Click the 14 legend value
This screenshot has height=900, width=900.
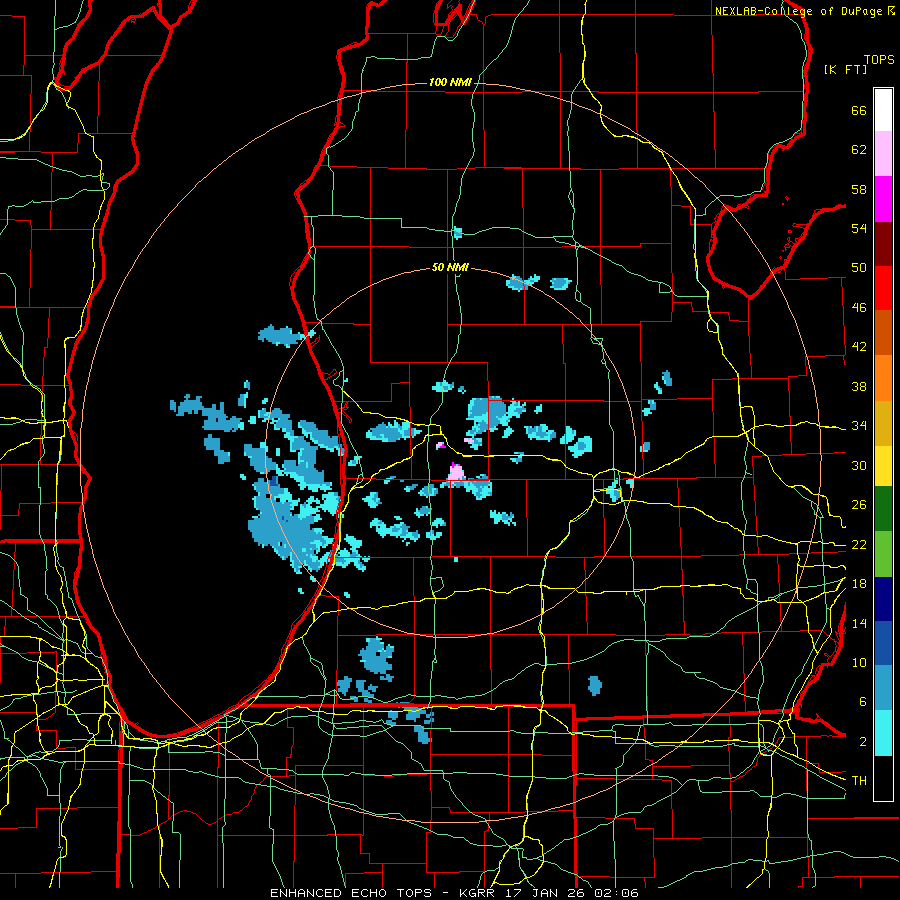coord(859,623)
